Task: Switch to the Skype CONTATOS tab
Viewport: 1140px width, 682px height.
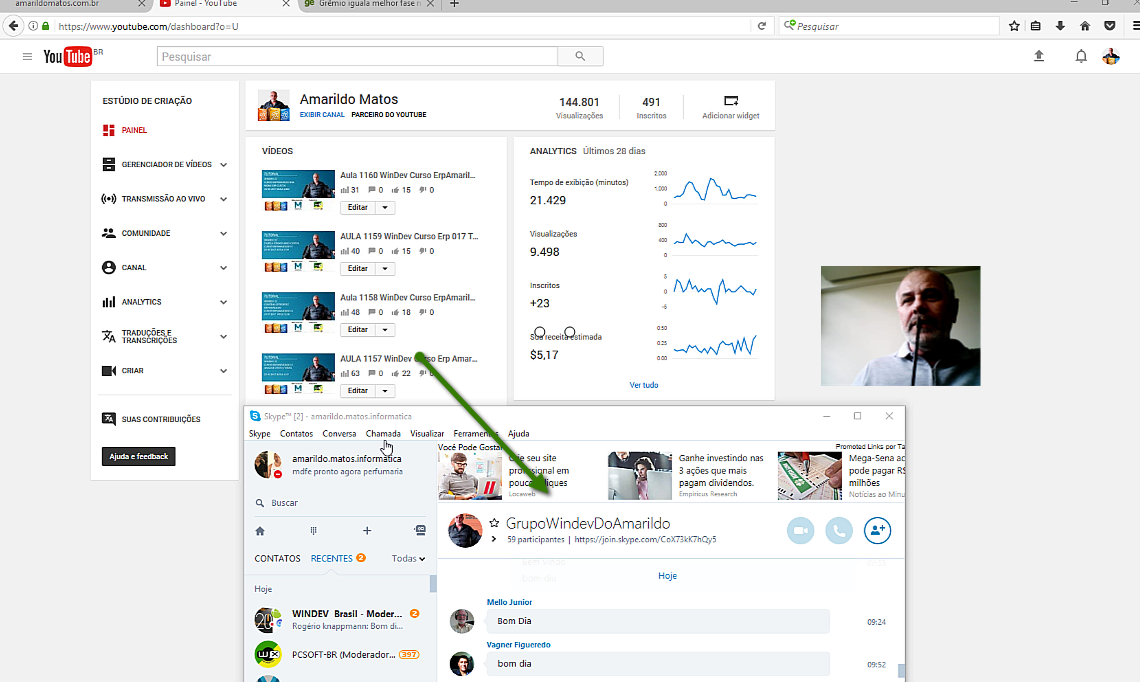Action: click(277, 558)
